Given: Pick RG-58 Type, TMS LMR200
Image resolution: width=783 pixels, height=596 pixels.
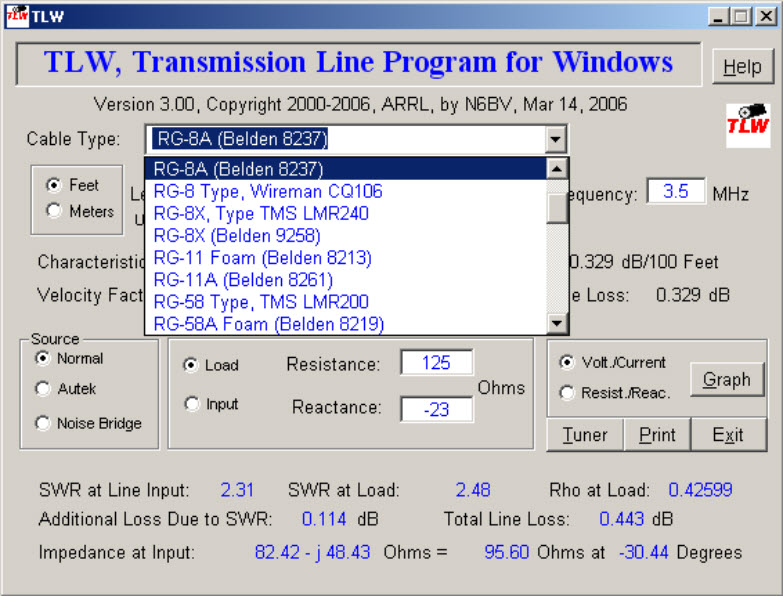Looking at the screenshot, I should point(345,301).
